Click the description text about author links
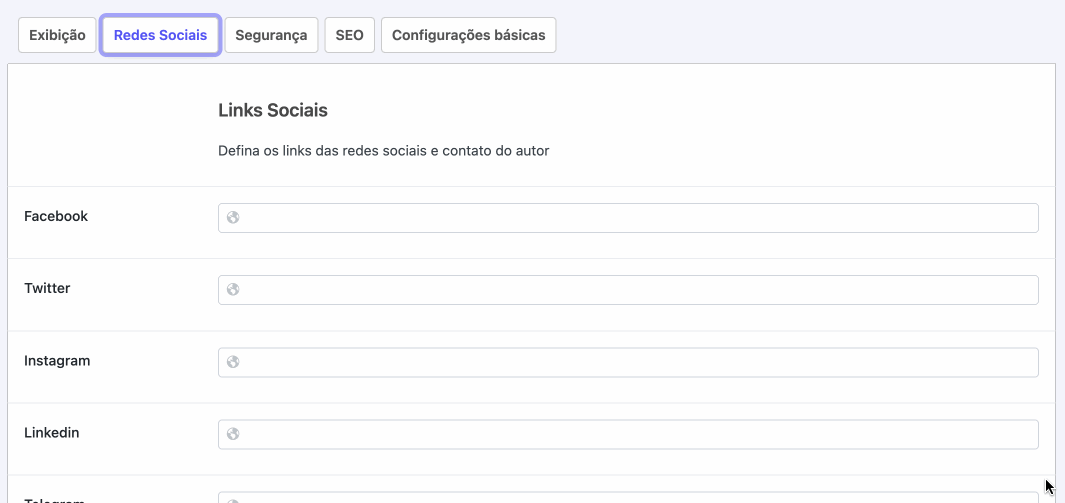 [x=384, y=151]
